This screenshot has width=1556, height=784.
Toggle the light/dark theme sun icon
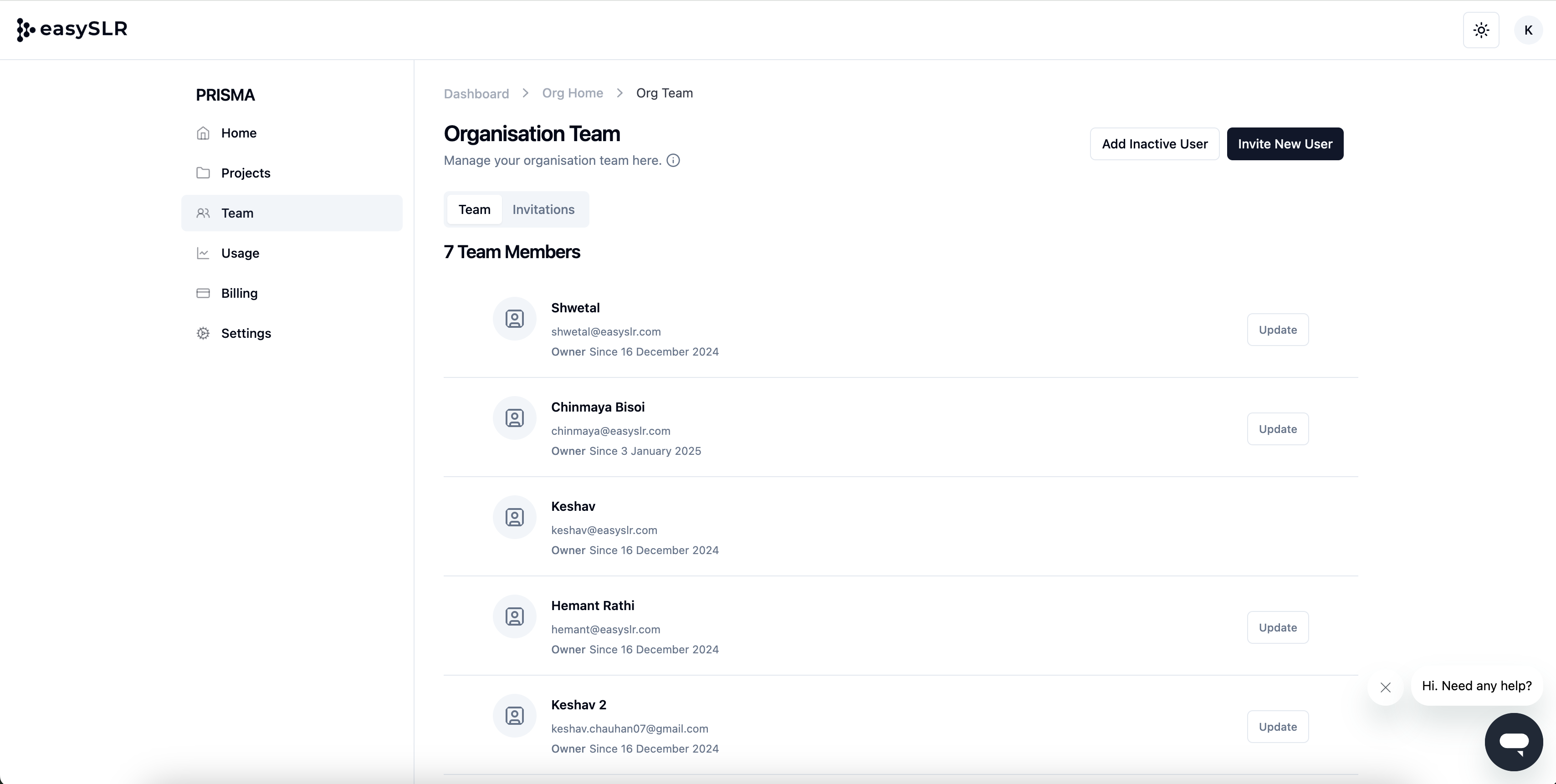point(1481,30)
